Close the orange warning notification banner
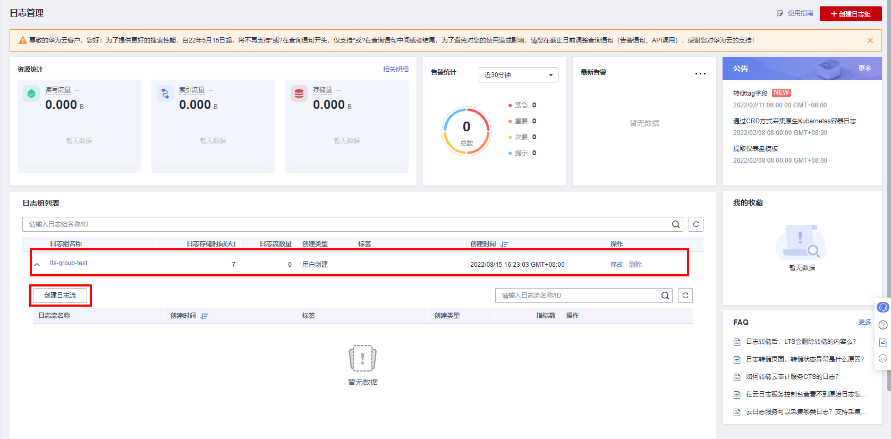 click(868, 41)
